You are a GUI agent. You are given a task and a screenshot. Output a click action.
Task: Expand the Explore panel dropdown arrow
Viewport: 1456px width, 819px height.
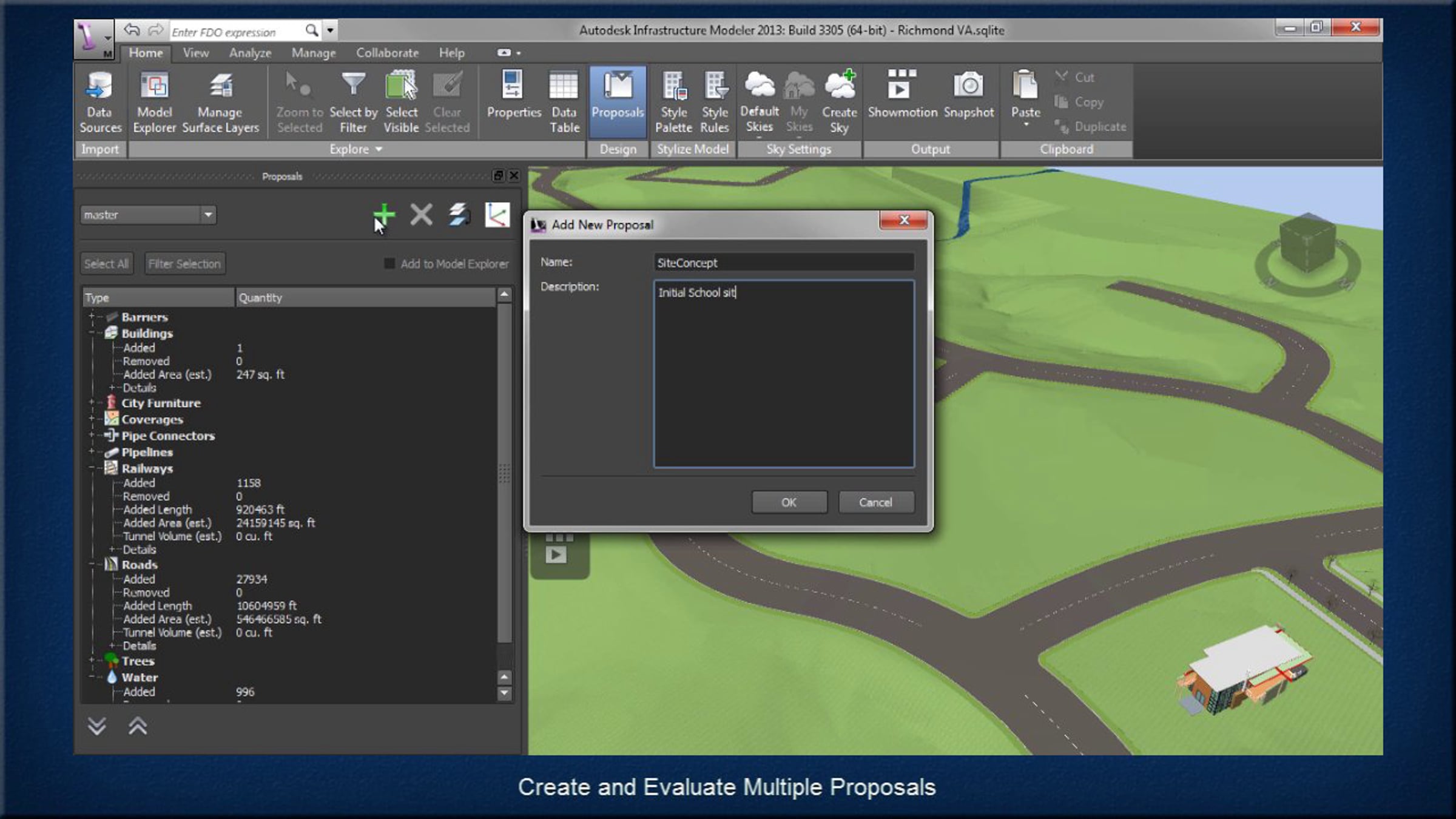[379, 149]
